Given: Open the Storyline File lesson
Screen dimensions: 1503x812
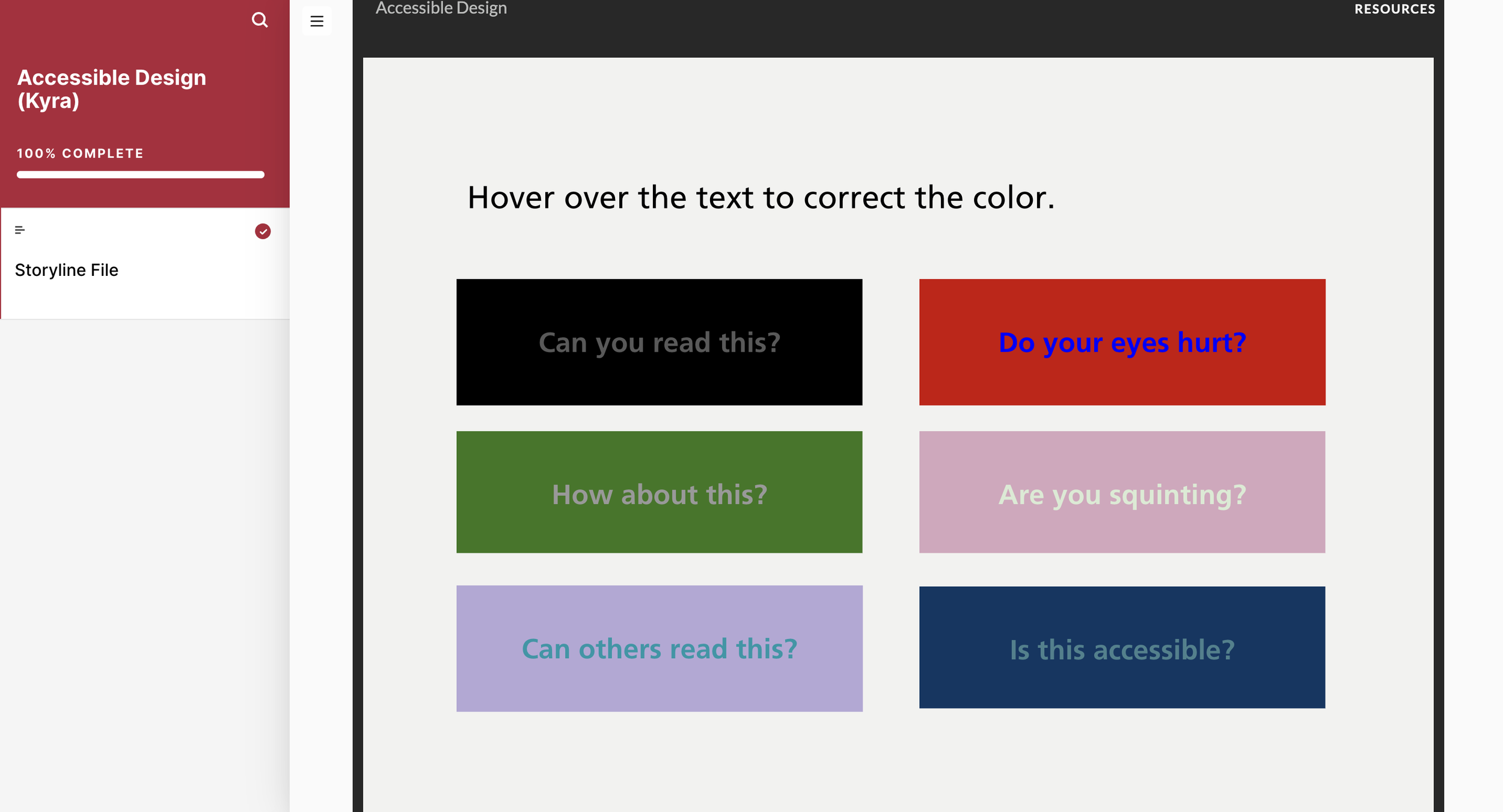Looking at the screenshot, I should click(145, 263).
